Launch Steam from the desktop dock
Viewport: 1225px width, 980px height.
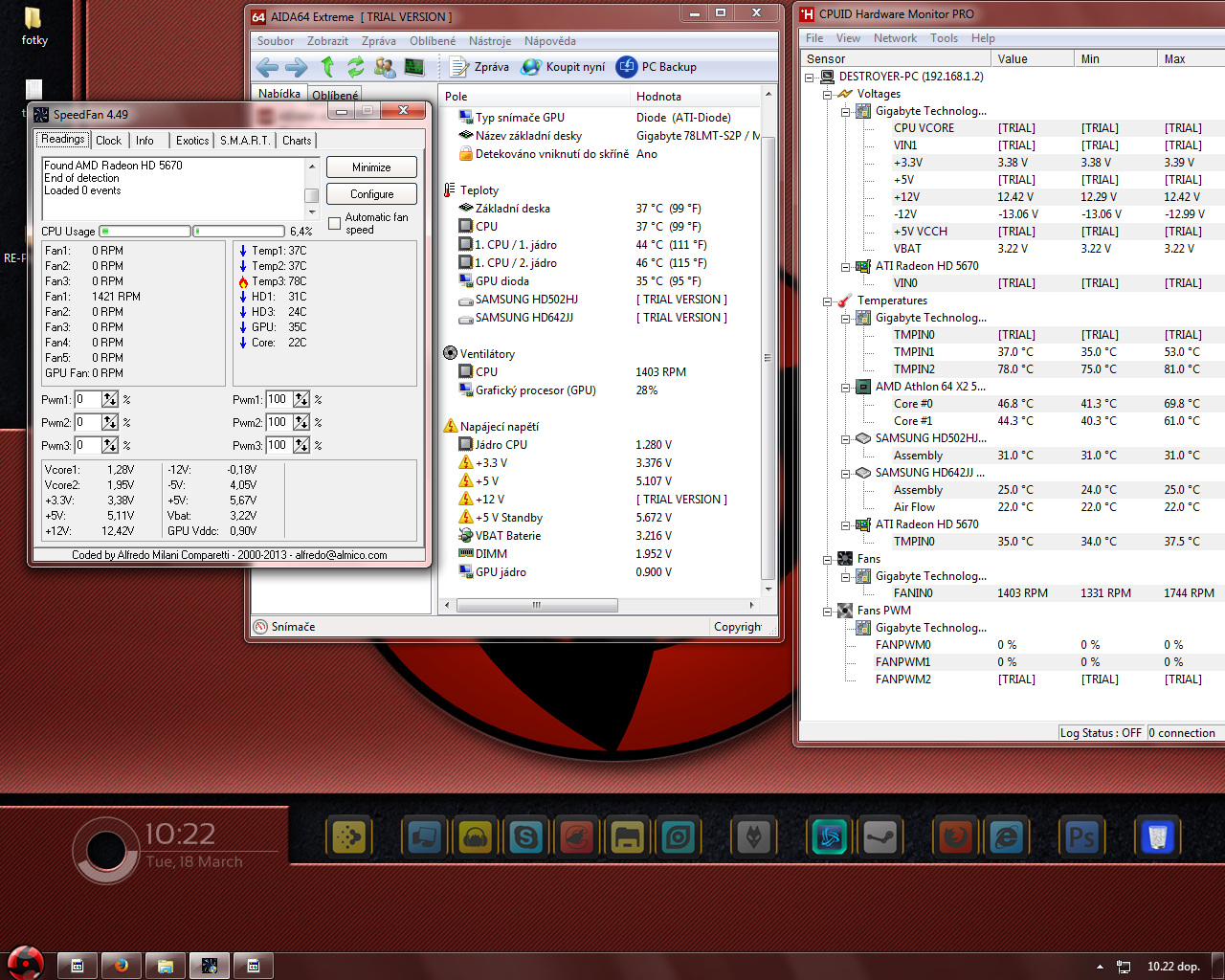pyautogui.click(x=880, y=838)
